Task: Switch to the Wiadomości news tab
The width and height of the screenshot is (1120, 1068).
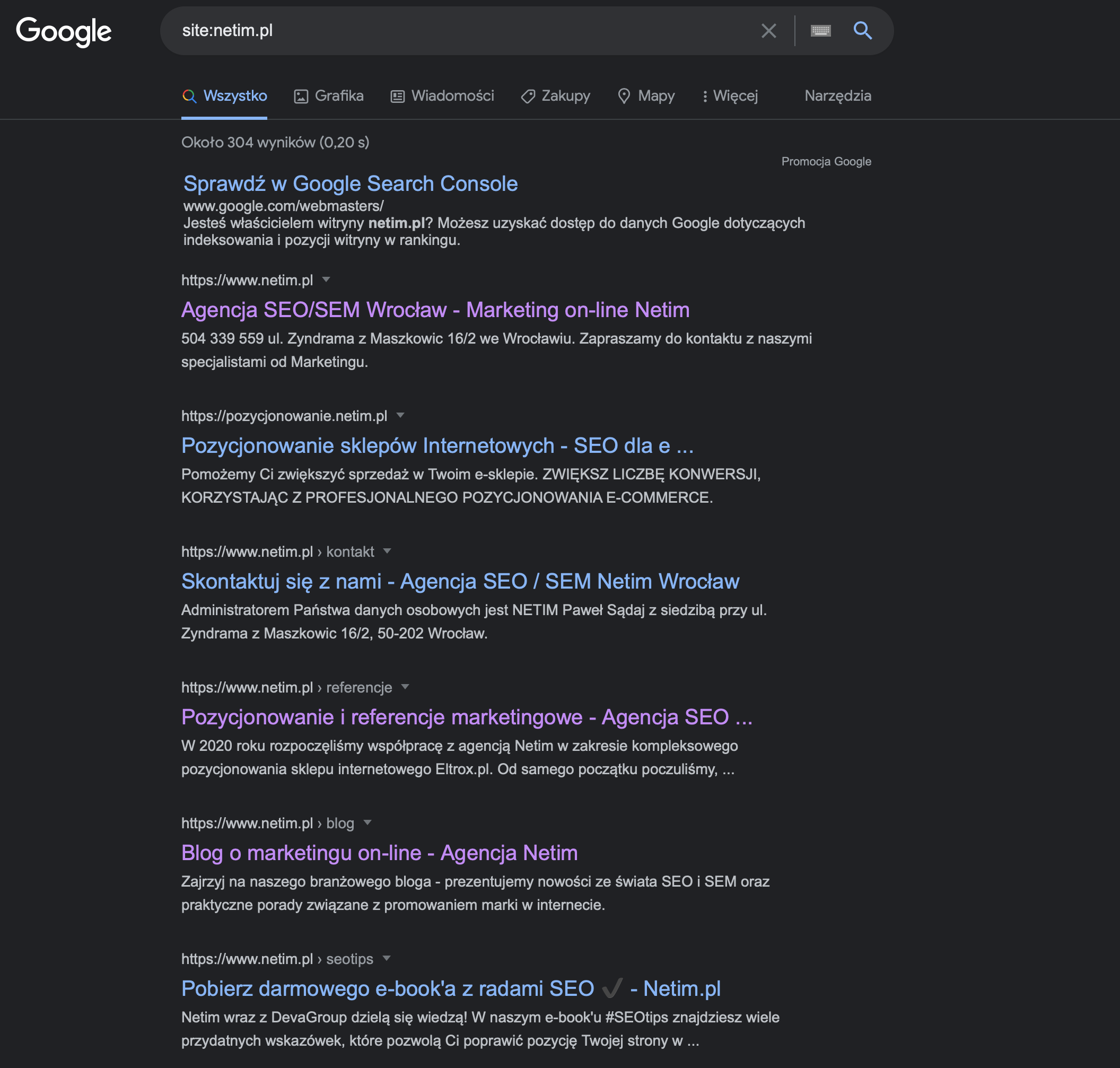Action: tap(442, 95)
